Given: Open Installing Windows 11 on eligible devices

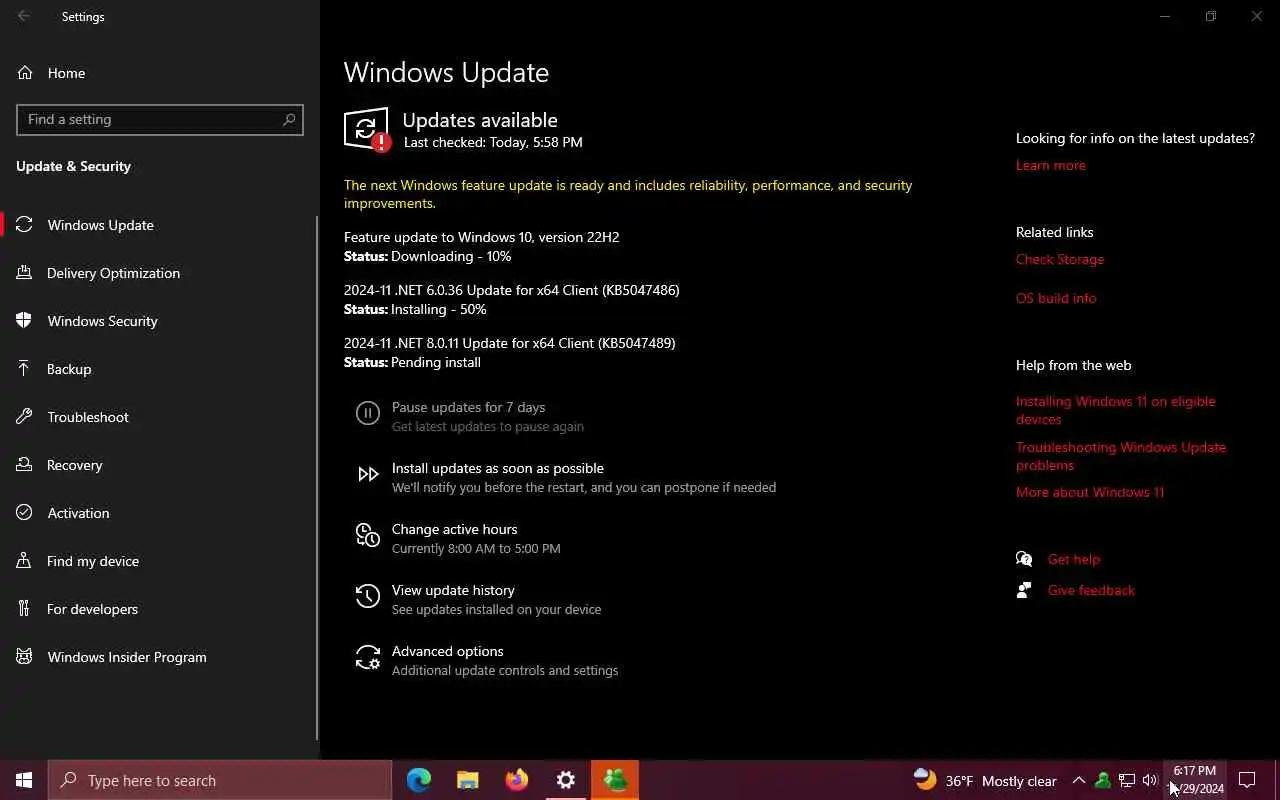Looking at the screenshot, I should (1116, 410).
